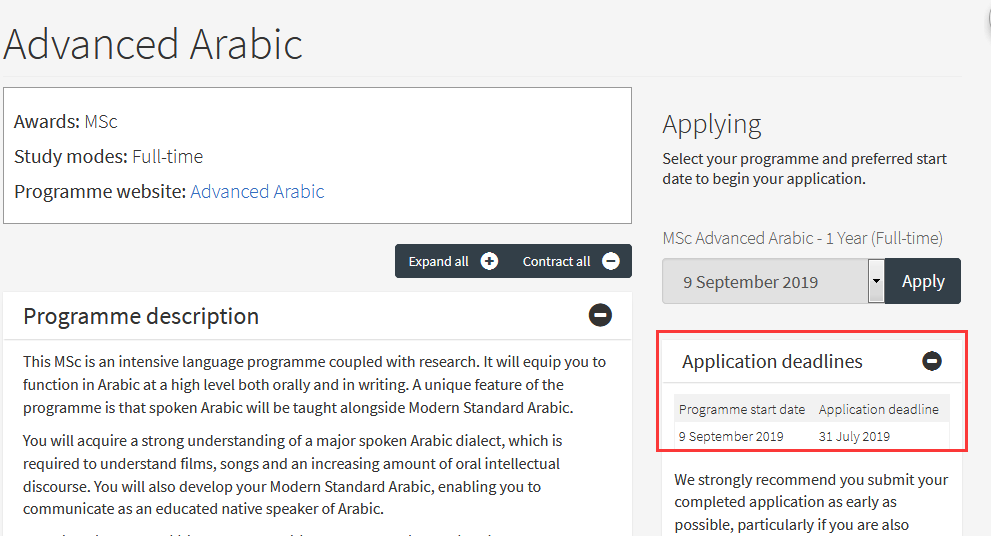The height and width of the screenshot is (536, 991).
Task: Click the Application deadline column header
Action: (878, 410)
